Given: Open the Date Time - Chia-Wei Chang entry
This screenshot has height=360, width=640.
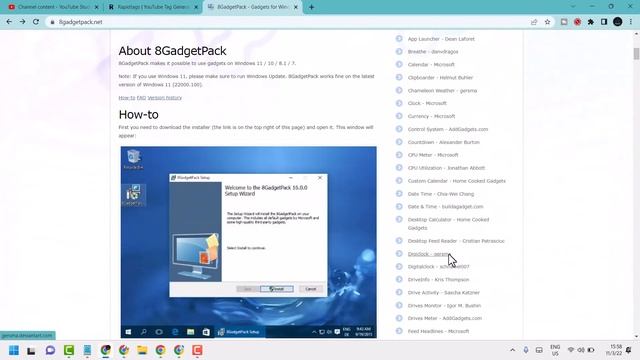Looking at the screenshot, I should pos(441,194).
